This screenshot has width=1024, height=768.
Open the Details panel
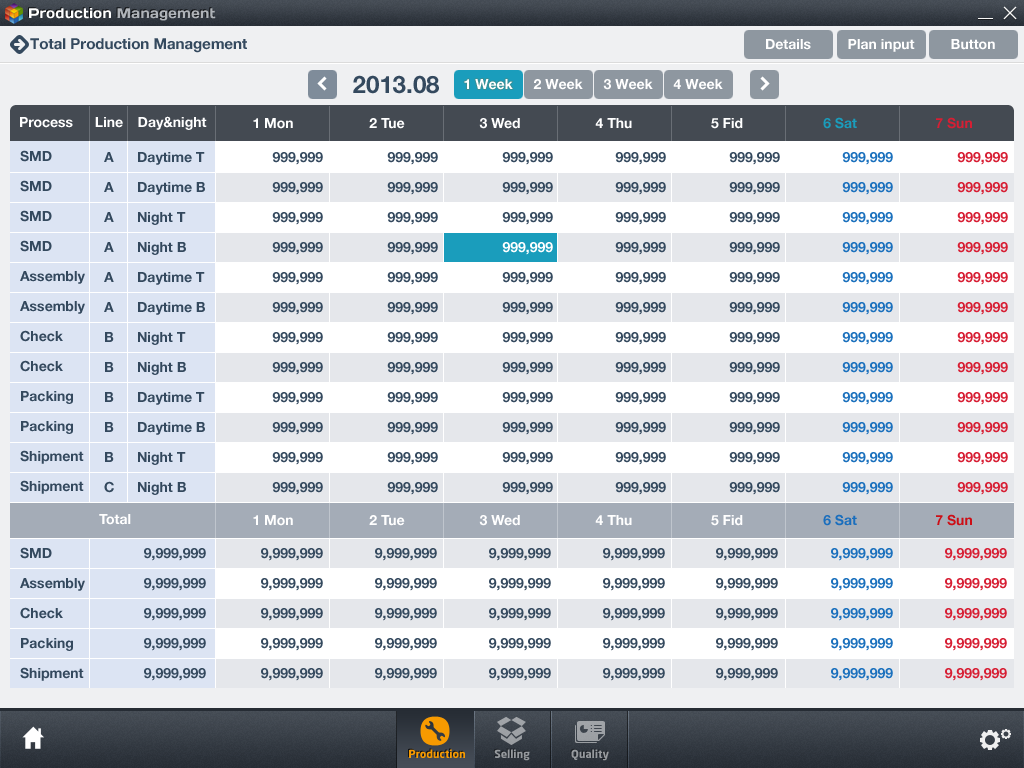788,44
